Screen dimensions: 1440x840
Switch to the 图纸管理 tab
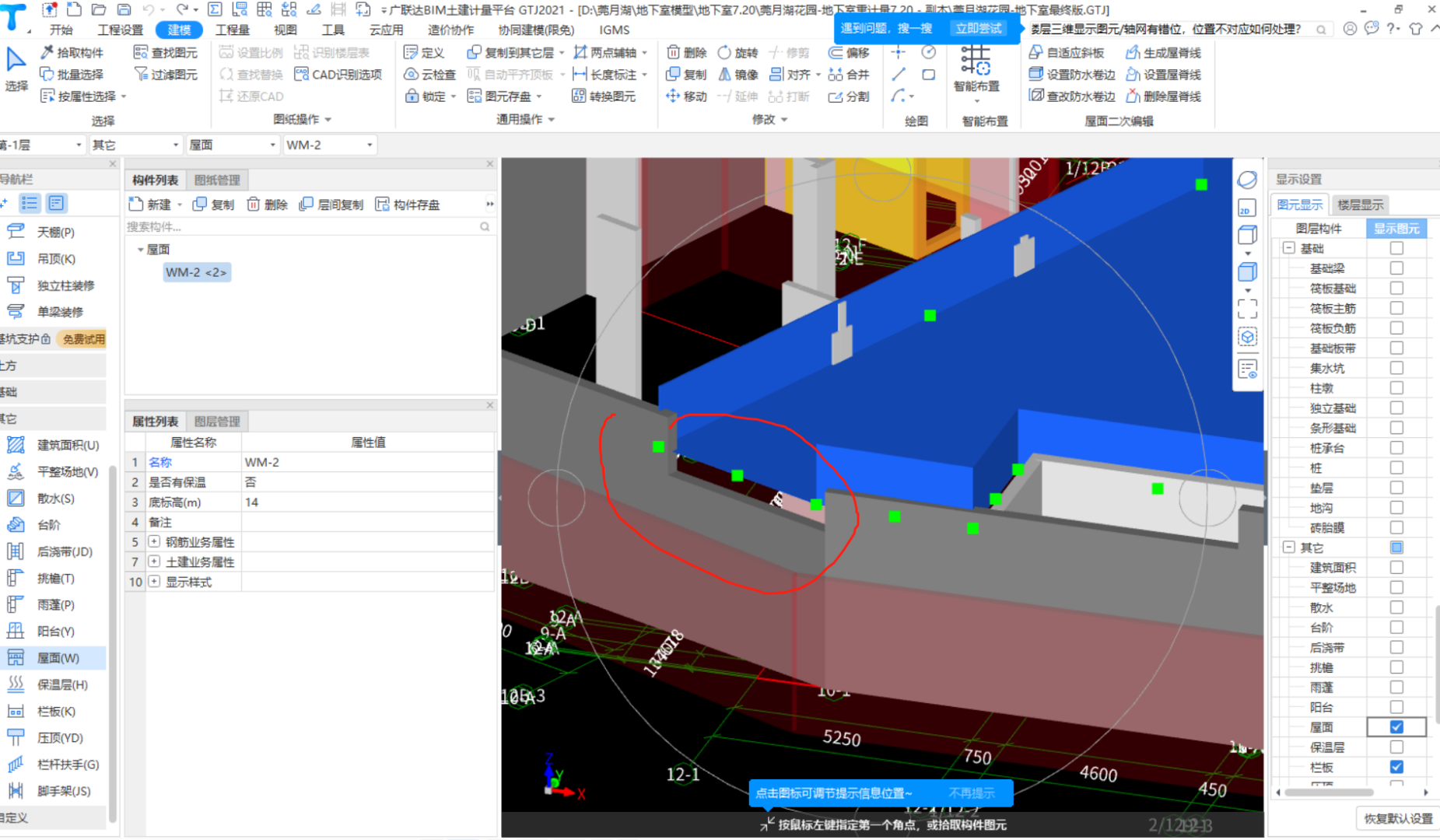(x=217, y=180)
